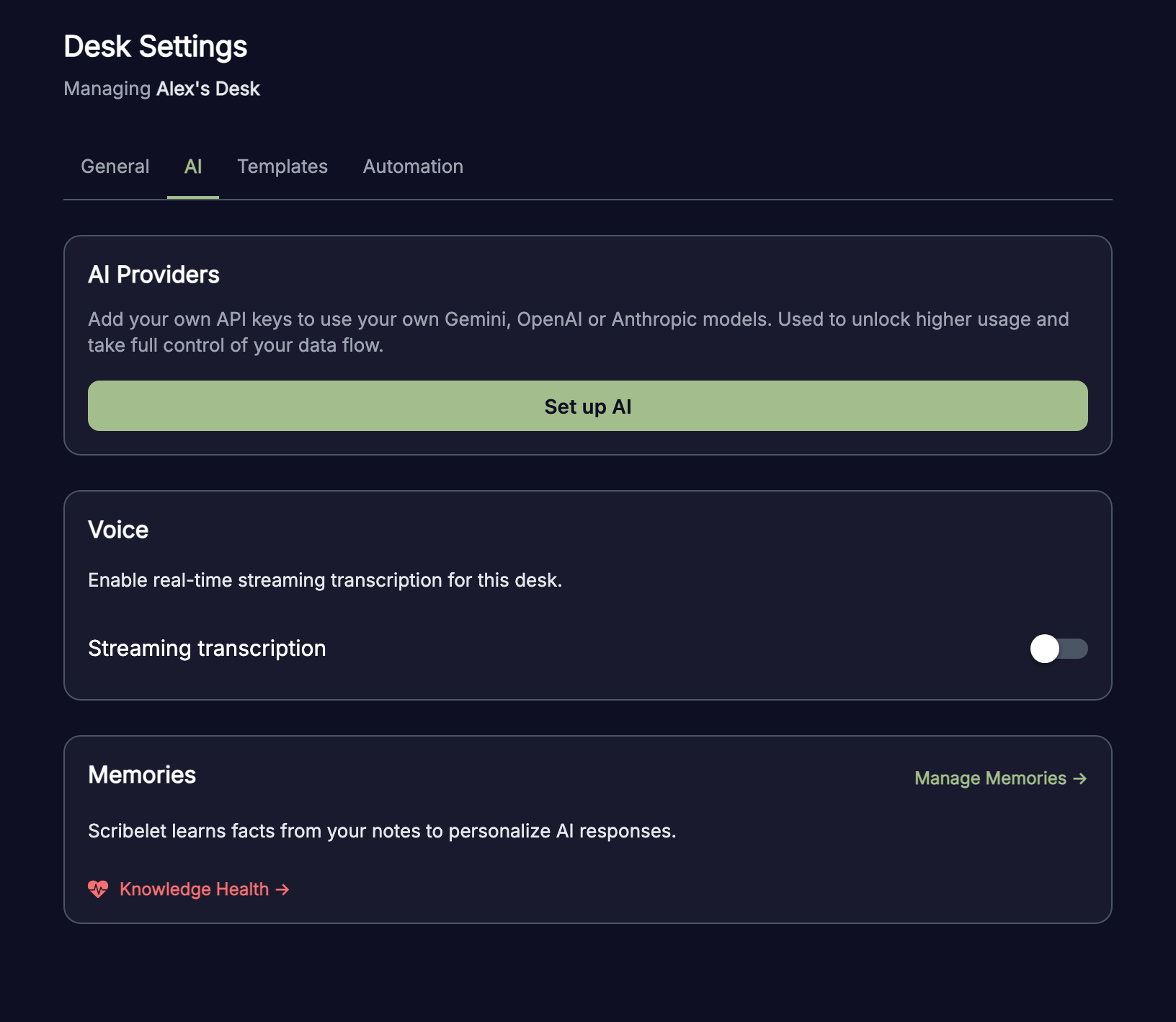
Task: Click the AI Providers section title
Action: 153,275
